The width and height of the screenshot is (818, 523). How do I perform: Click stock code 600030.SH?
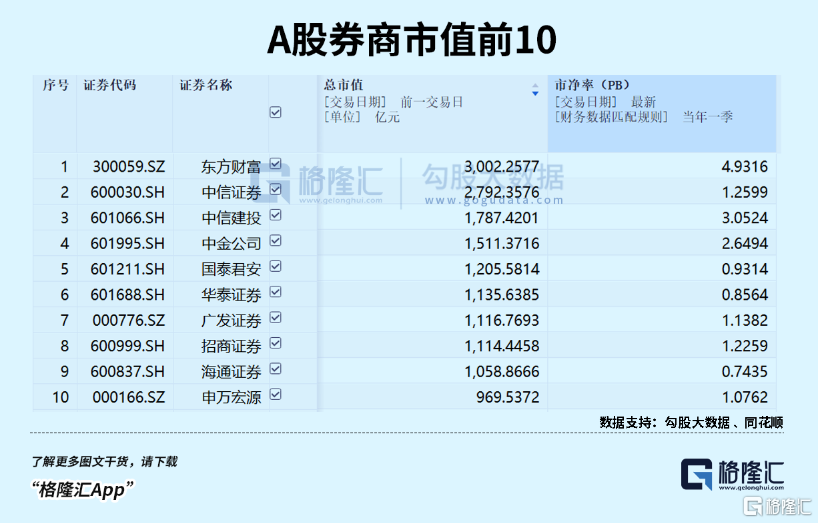(127, 192)
